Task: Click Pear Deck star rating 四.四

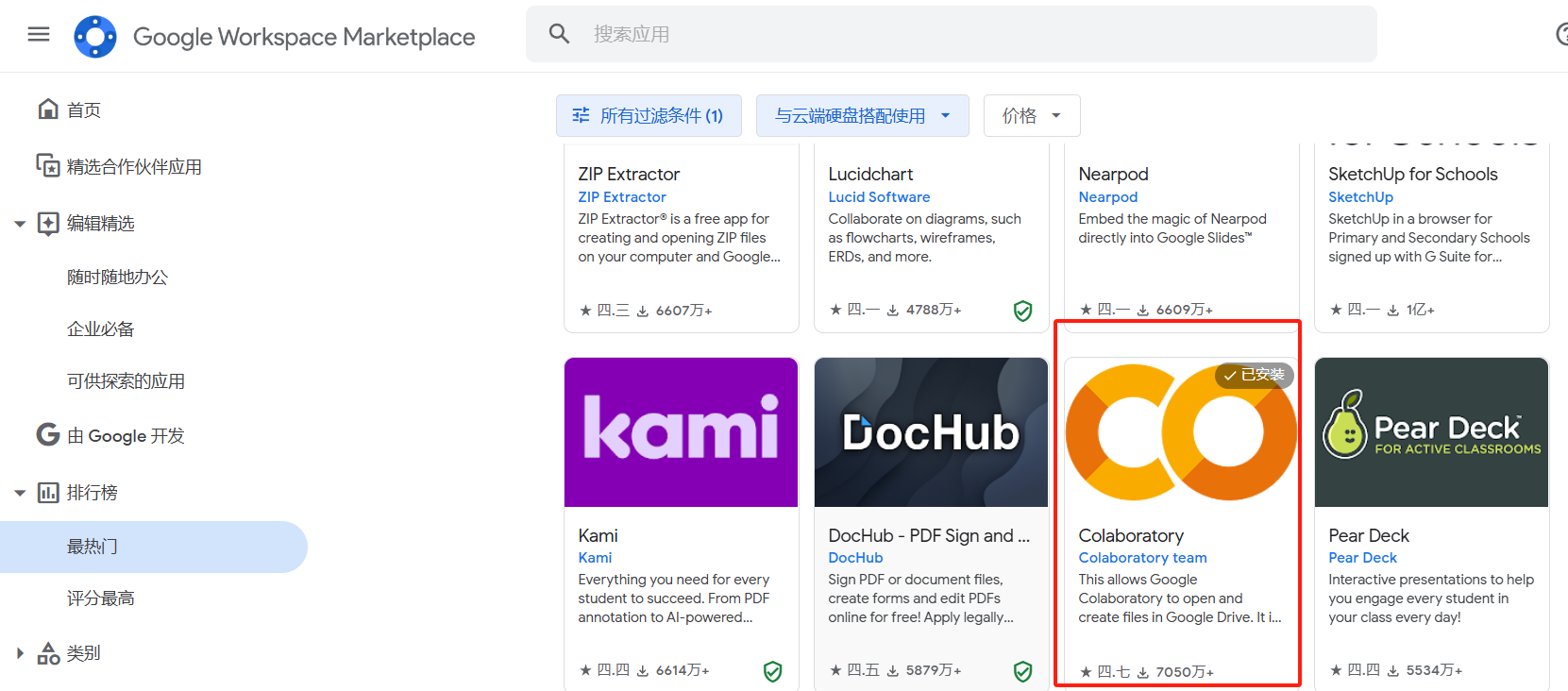Action: [1355, 670]
